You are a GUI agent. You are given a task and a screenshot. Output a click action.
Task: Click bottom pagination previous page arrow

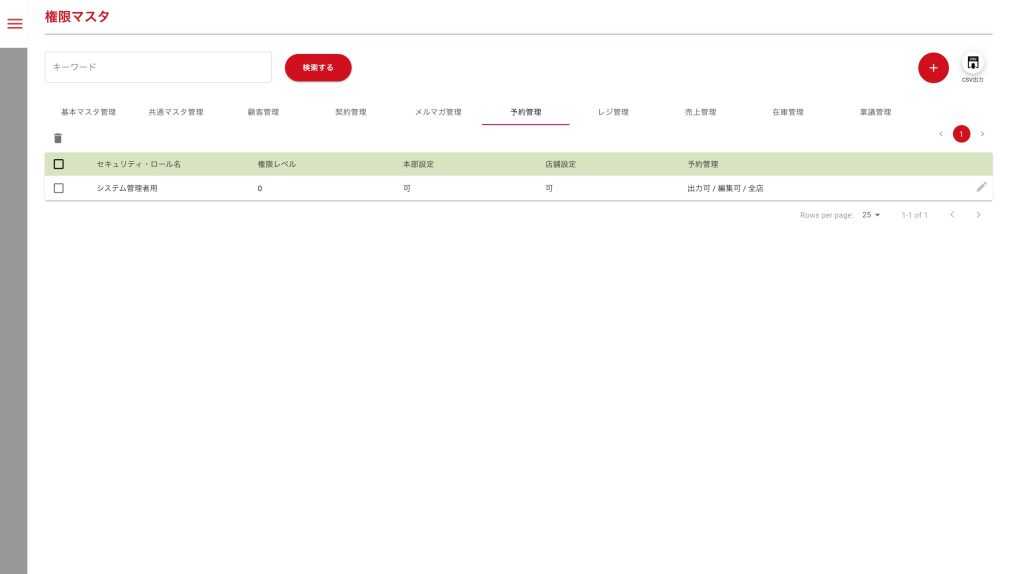click(952, 215)
